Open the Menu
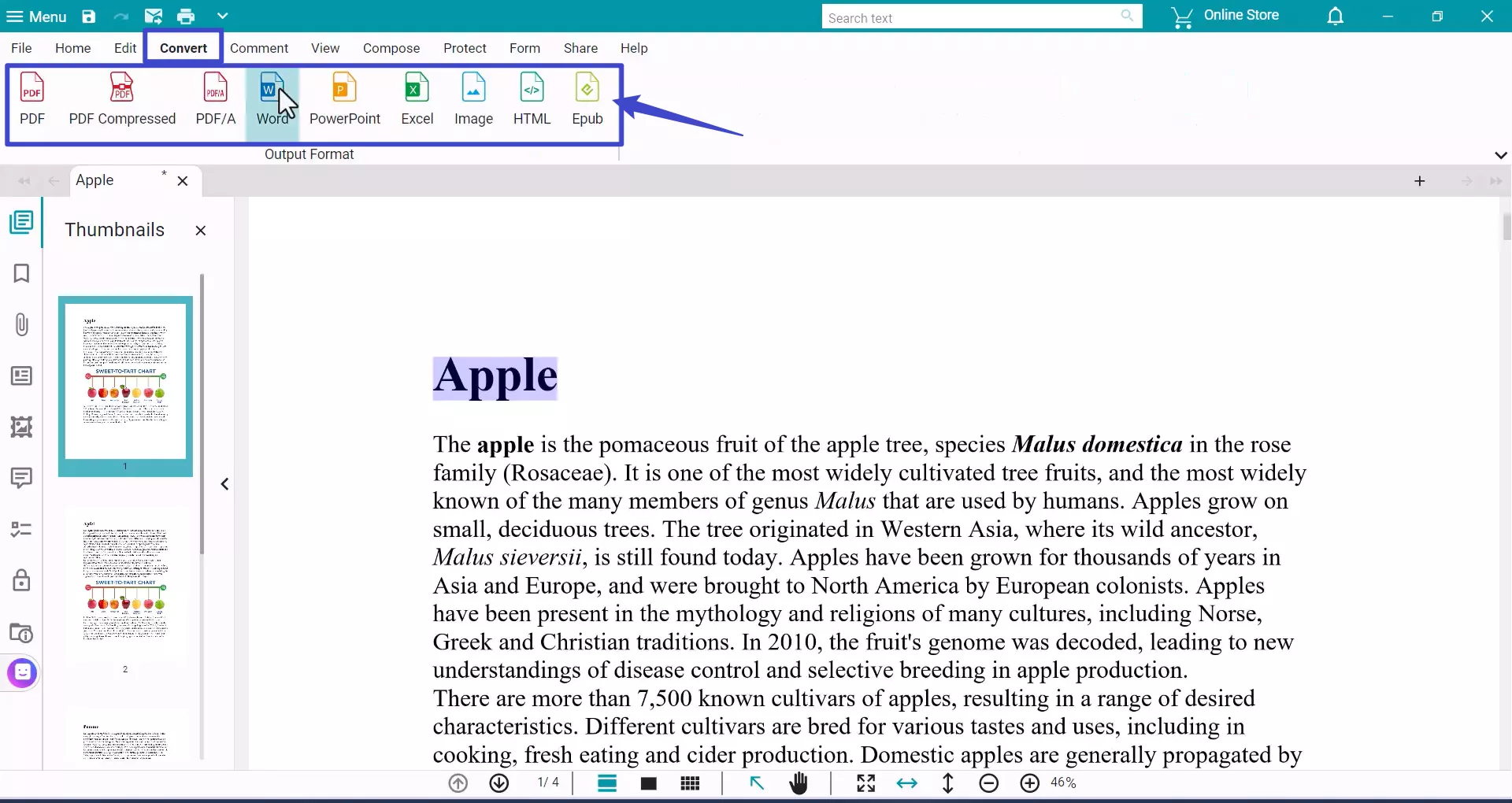 click(x=36, y=16)
